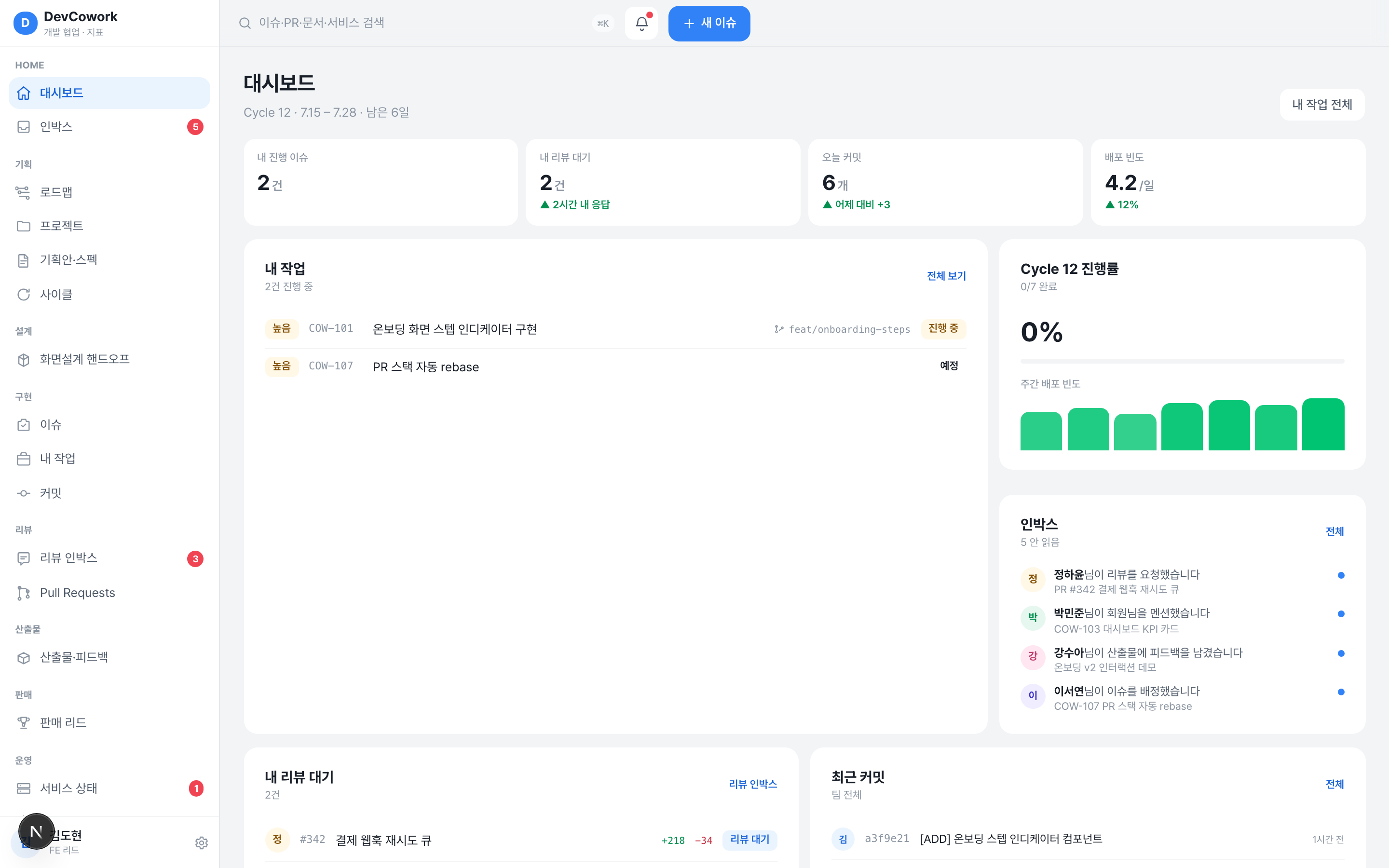The image size is (1389, 868).
Task: Click the search magnifier icon
Action: click(x=245, y=23)
